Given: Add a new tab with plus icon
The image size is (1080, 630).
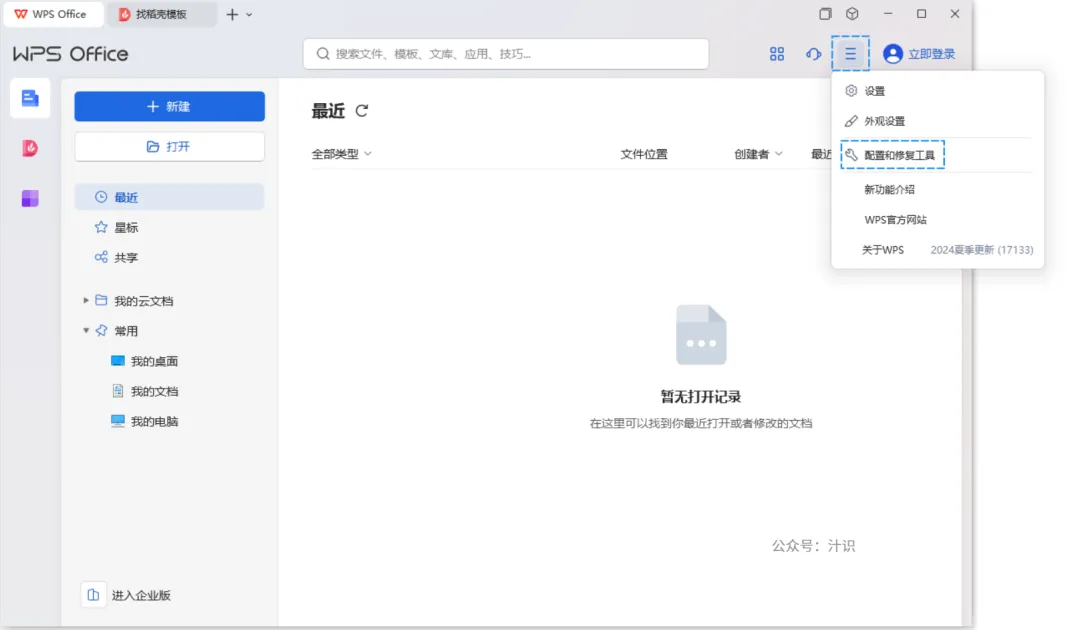Looking at the screenshot, I should click(232, 14).
